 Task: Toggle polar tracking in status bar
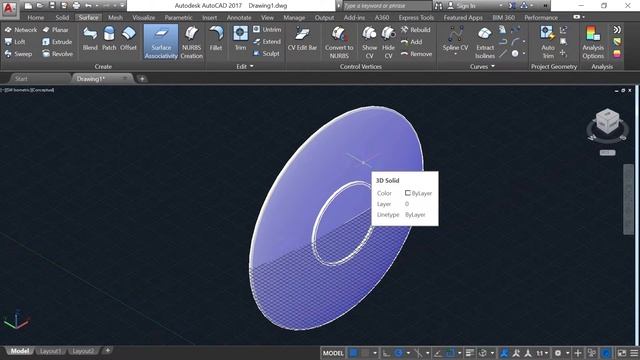point(399,353)
